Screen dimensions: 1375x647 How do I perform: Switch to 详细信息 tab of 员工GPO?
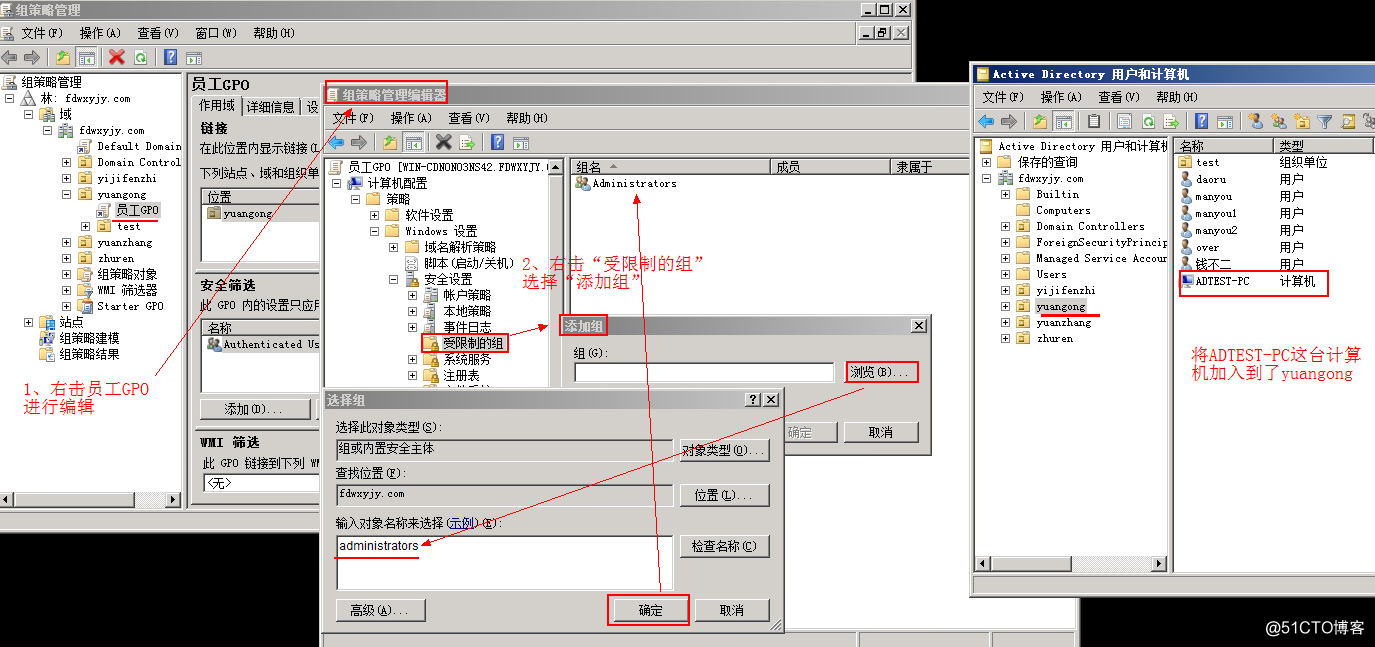pos(272,107)
